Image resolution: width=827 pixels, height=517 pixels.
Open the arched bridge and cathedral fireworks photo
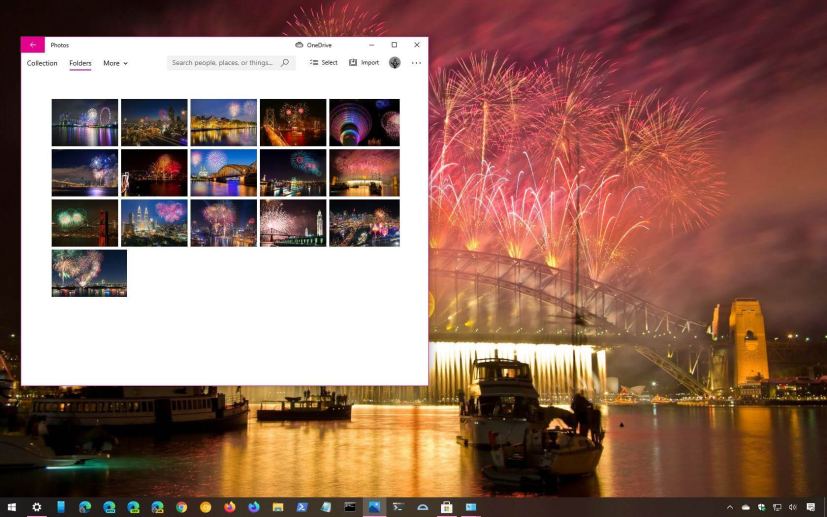(224, 173)
